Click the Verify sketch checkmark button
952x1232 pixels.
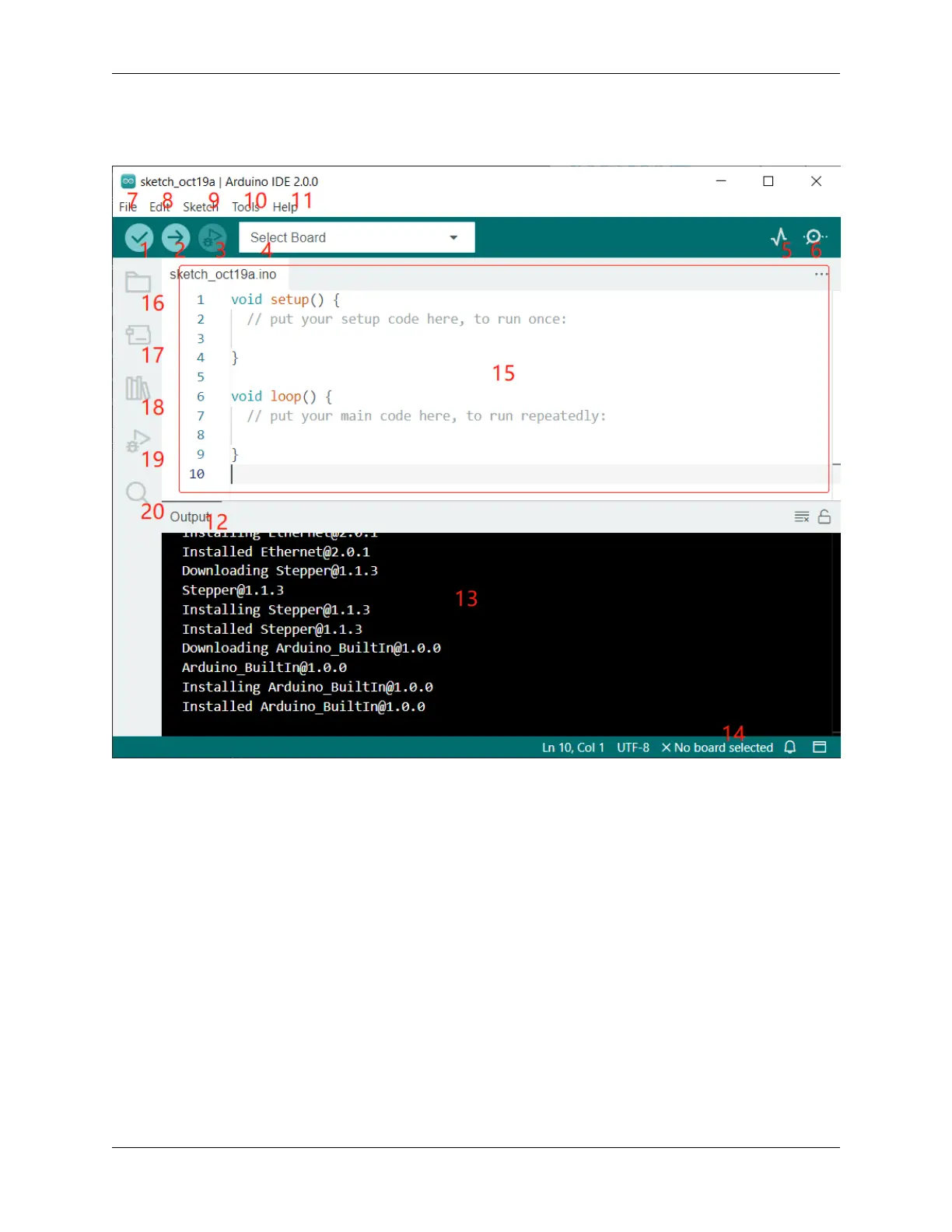[x=139, y=238]
